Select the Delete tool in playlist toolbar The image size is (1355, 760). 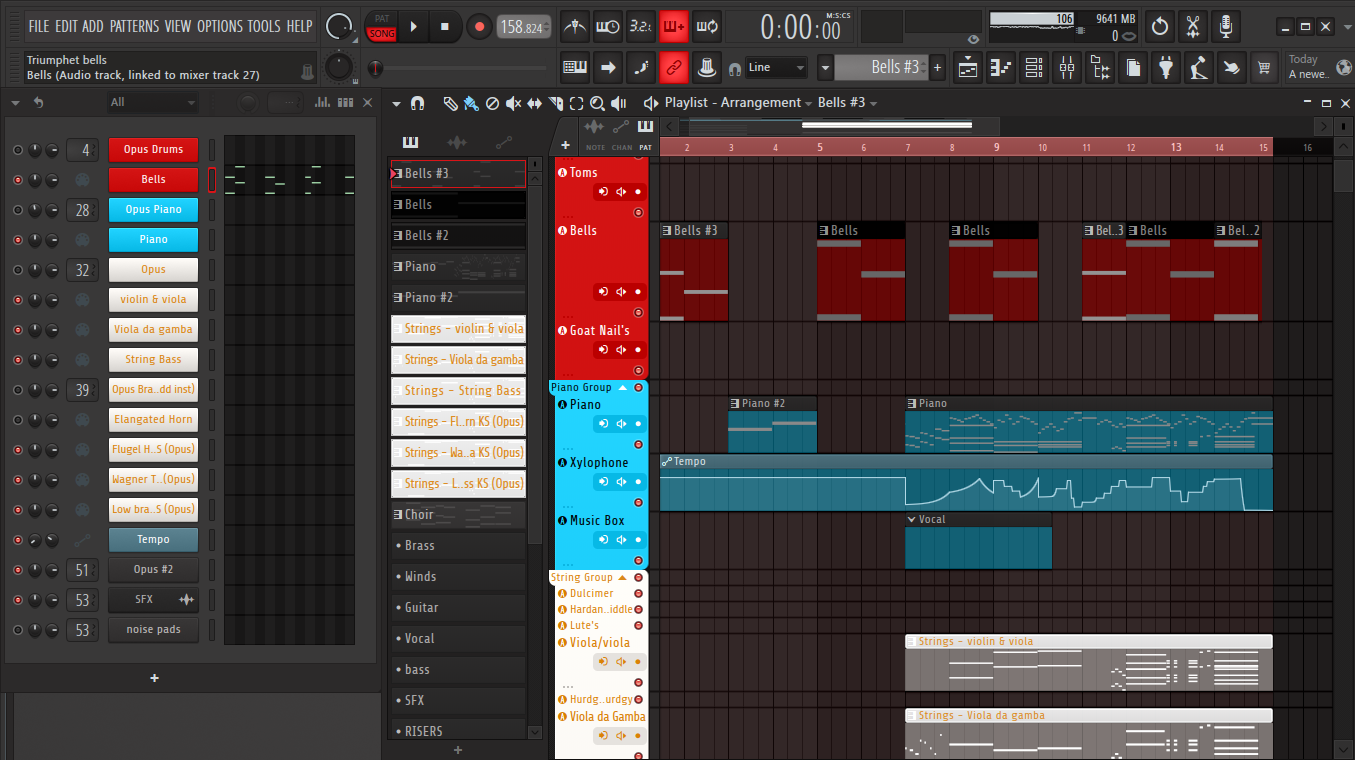click(492, 103)
